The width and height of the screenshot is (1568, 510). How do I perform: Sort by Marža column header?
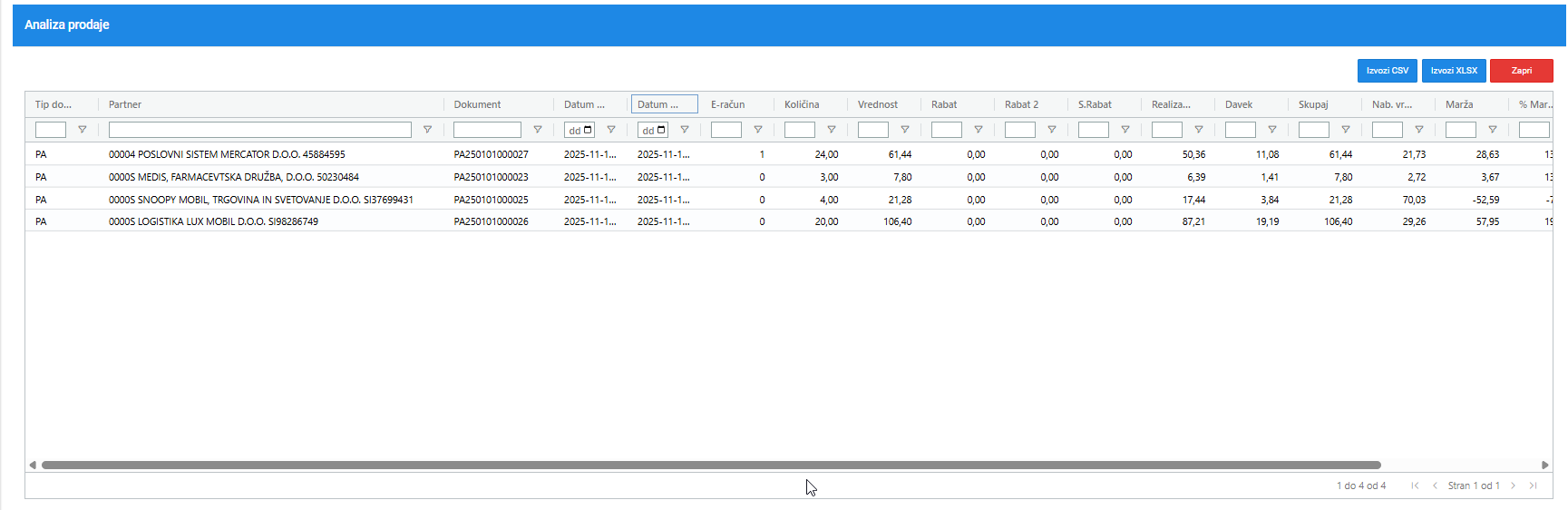pos(1459,104)
